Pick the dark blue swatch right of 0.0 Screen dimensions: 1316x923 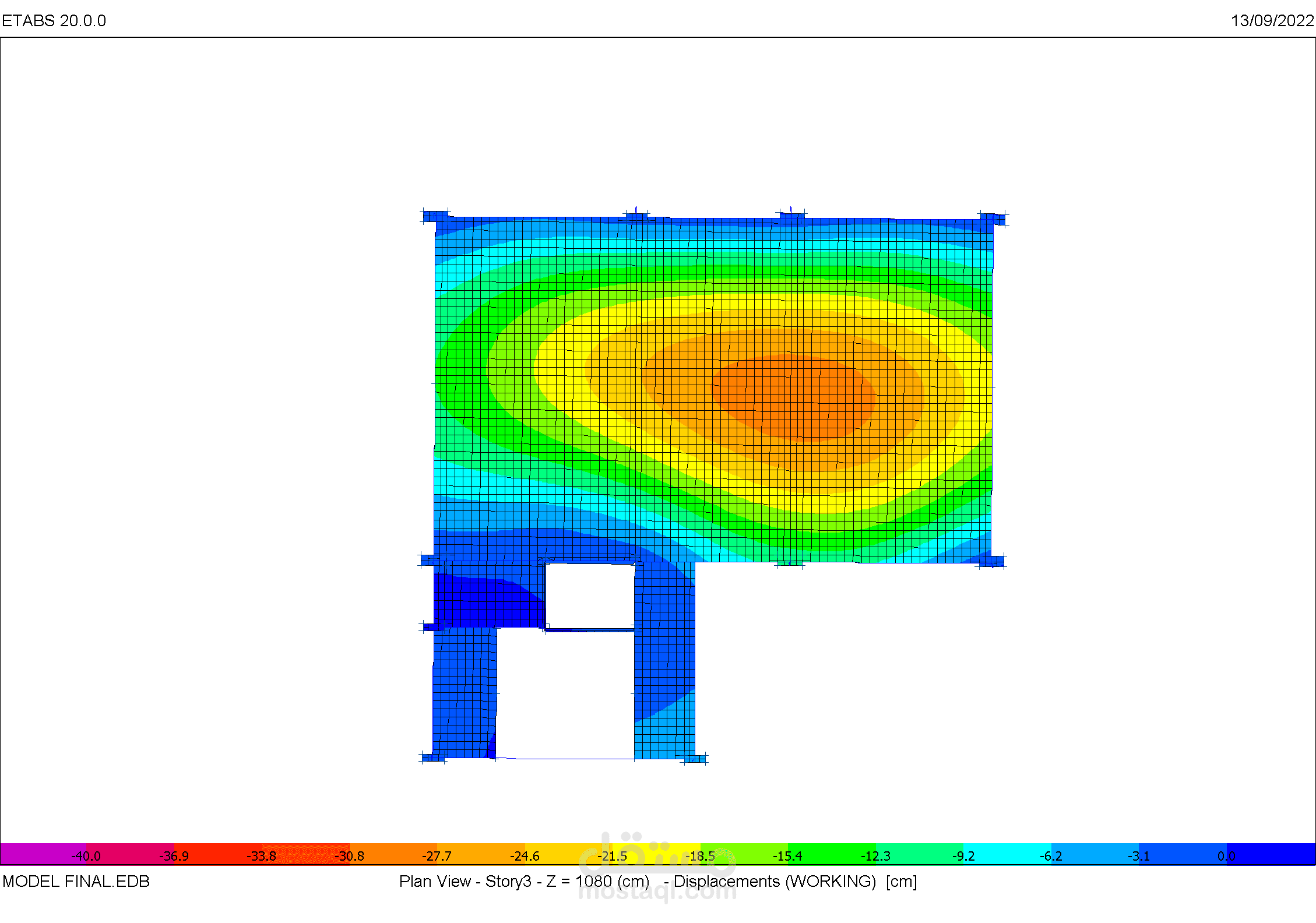pos(1271,854)
